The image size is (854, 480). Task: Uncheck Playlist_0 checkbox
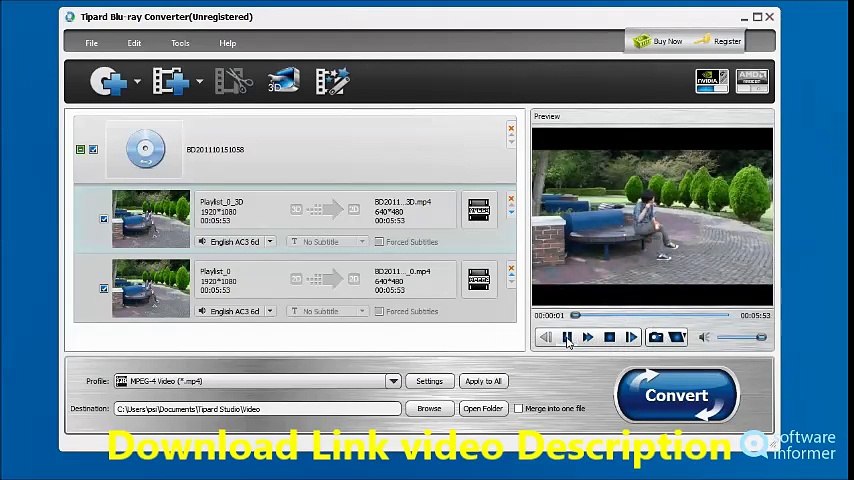[104, 288]
